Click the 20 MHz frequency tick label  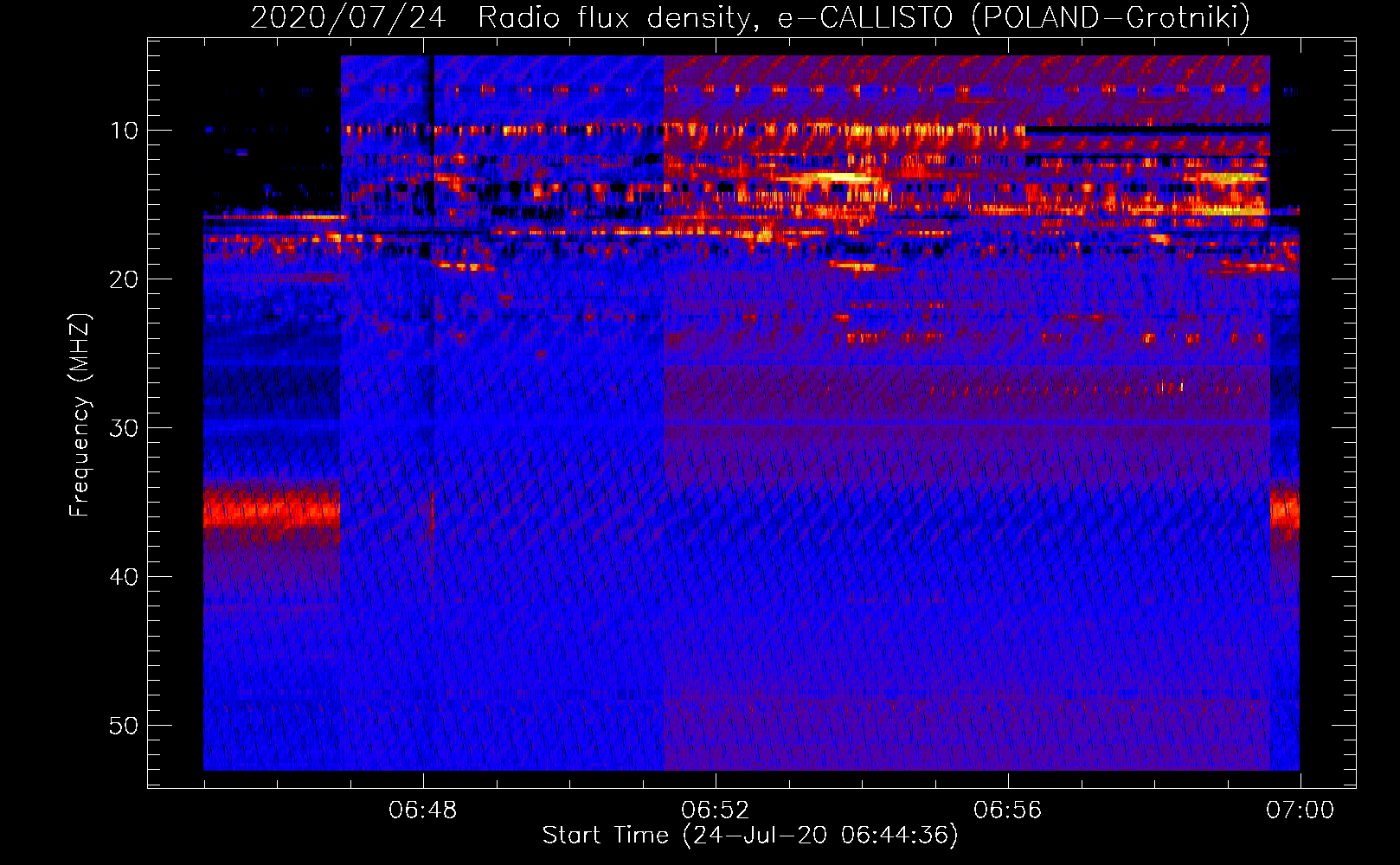(x=125, y=279)
